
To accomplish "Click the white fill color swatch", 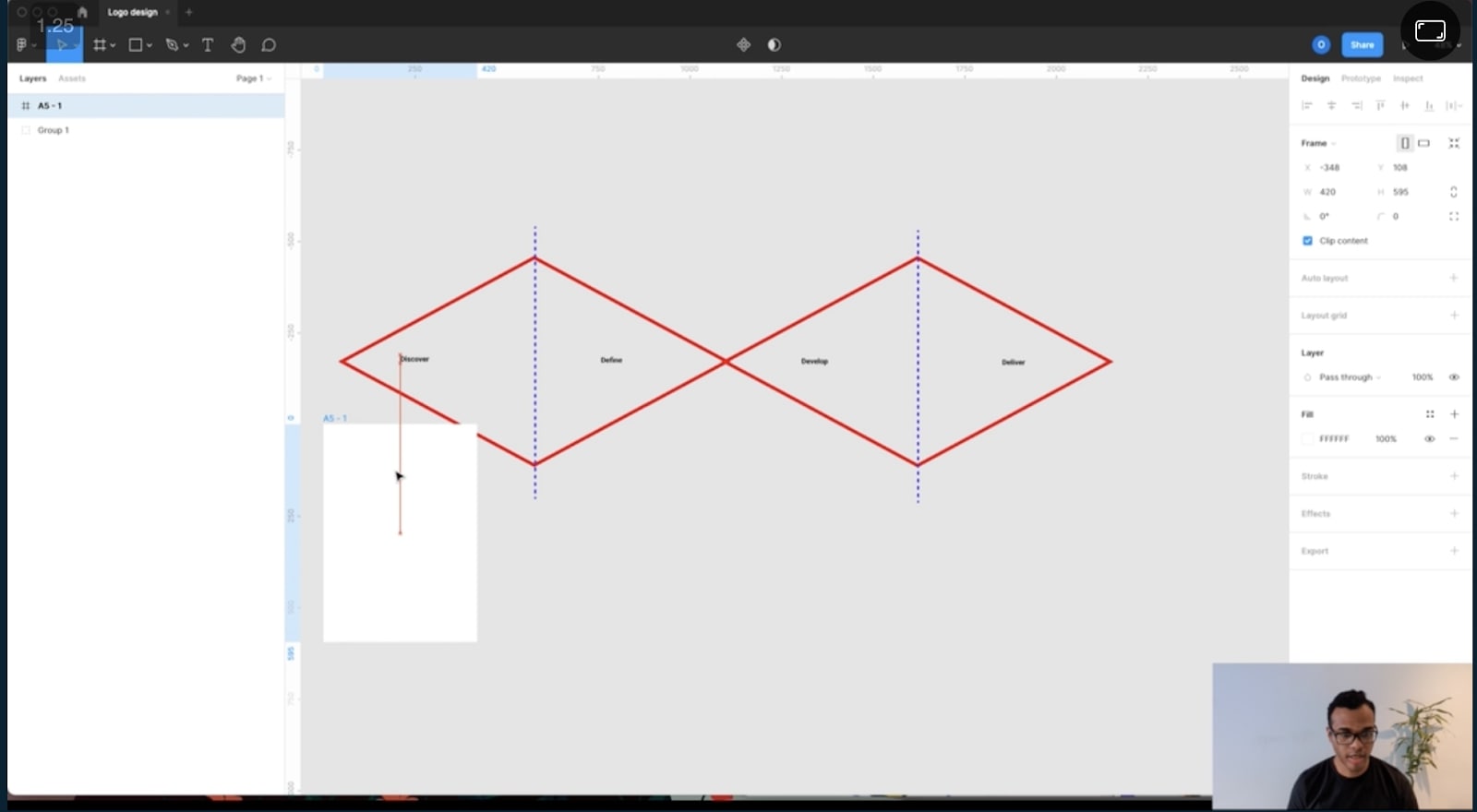I will coord(1307,439).
